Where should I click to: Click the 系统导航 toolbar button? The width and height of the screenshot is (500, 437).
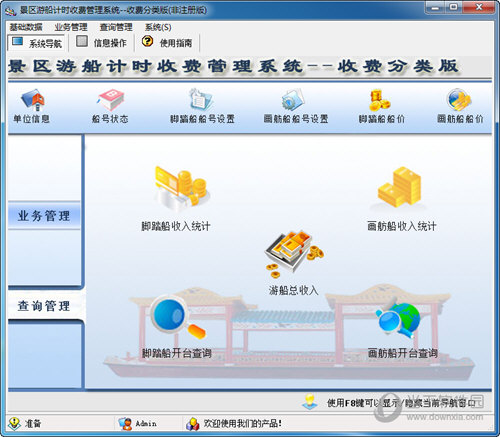(x=37, y=43)
